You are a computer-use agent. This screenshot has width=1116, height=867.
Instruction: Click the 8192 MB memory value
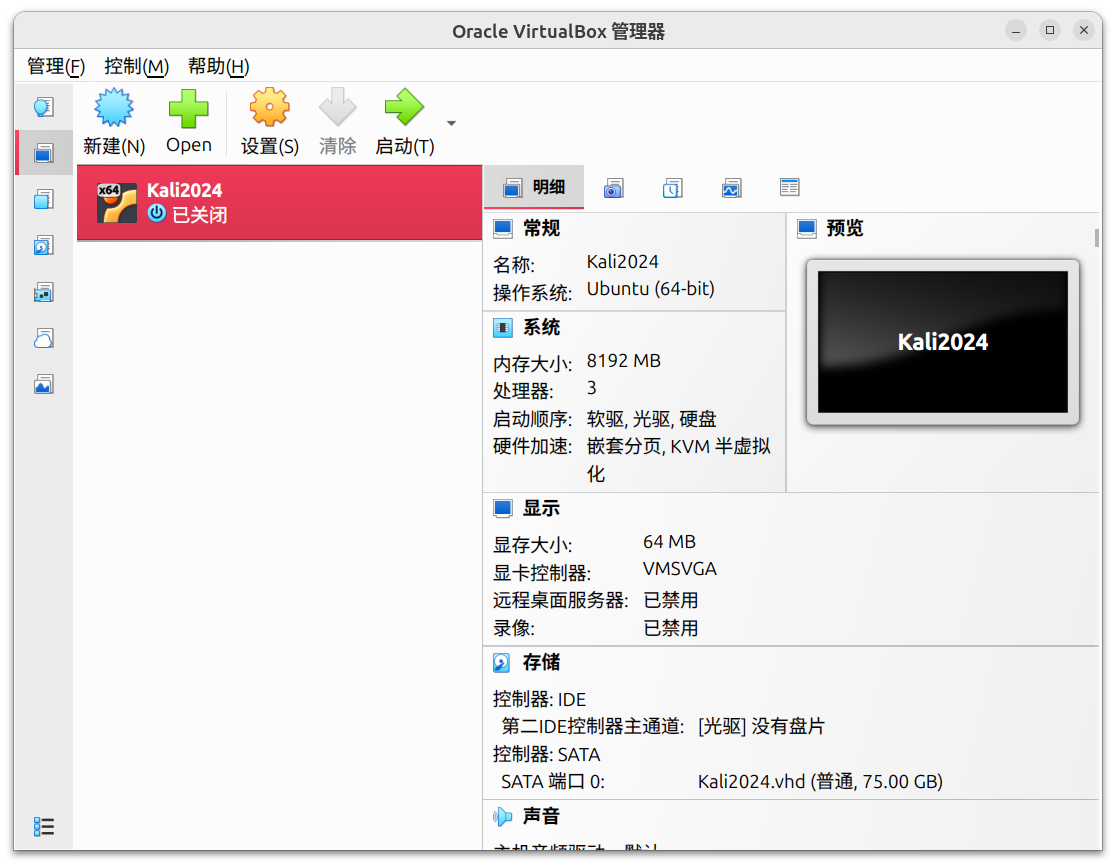point(623,361)
